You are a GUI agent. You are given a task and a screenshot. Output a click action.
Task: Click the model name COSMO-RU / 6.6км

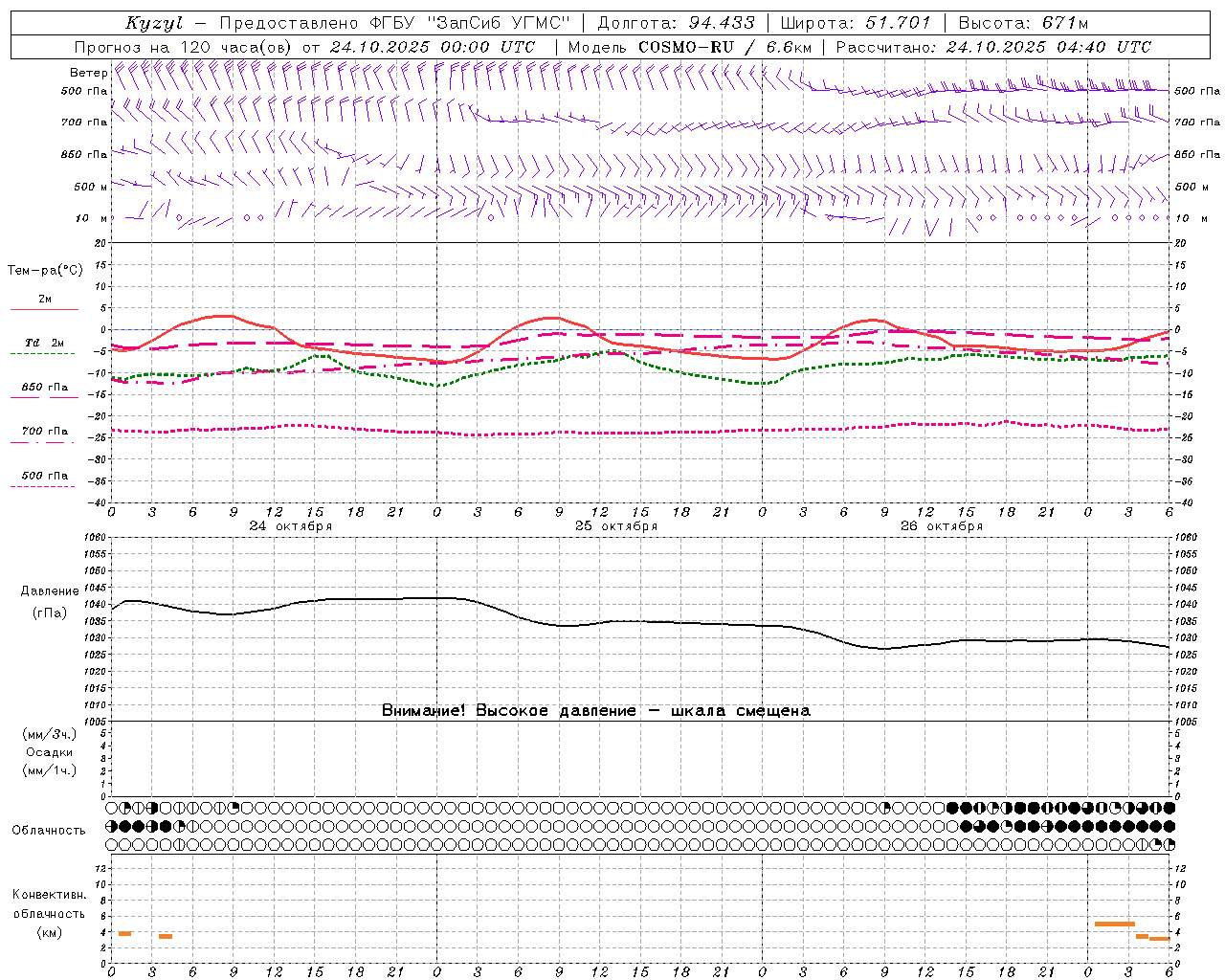pos(724,47)
